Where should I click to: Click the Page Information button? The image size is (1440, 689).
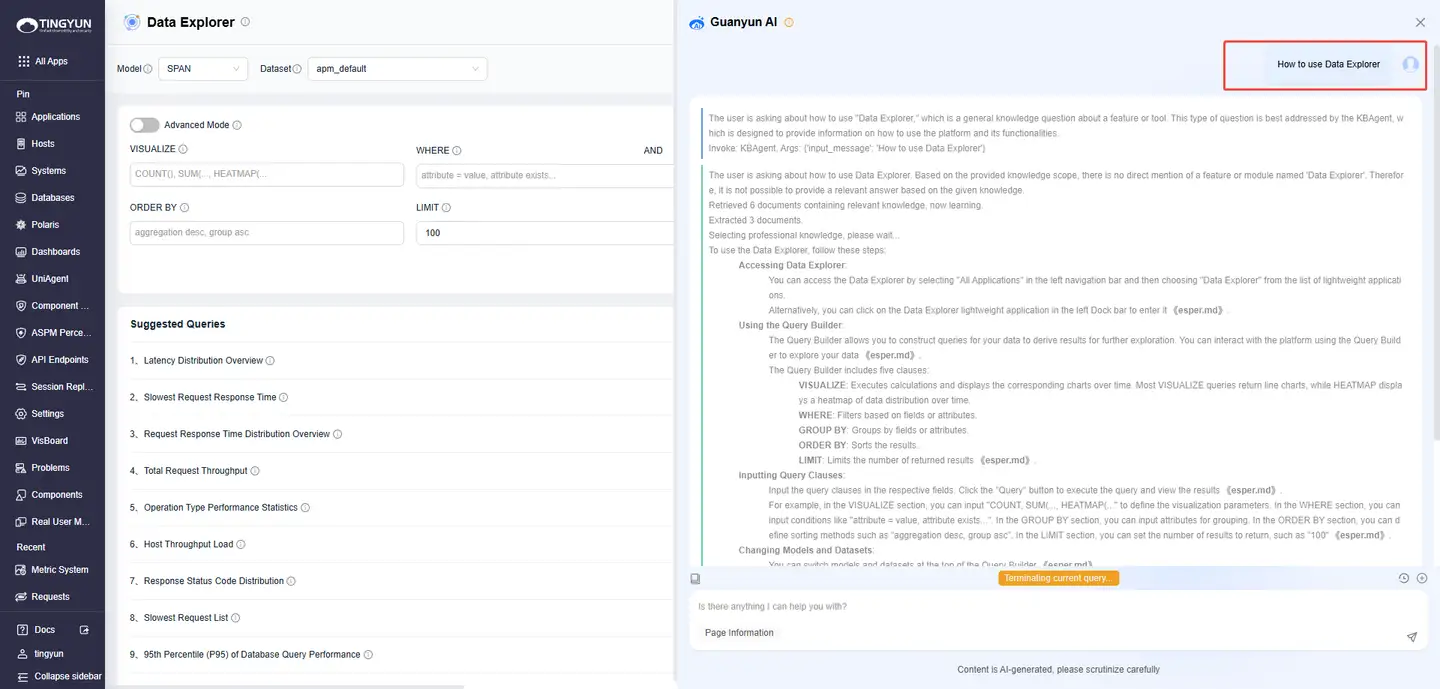click(x=739, y=633)
